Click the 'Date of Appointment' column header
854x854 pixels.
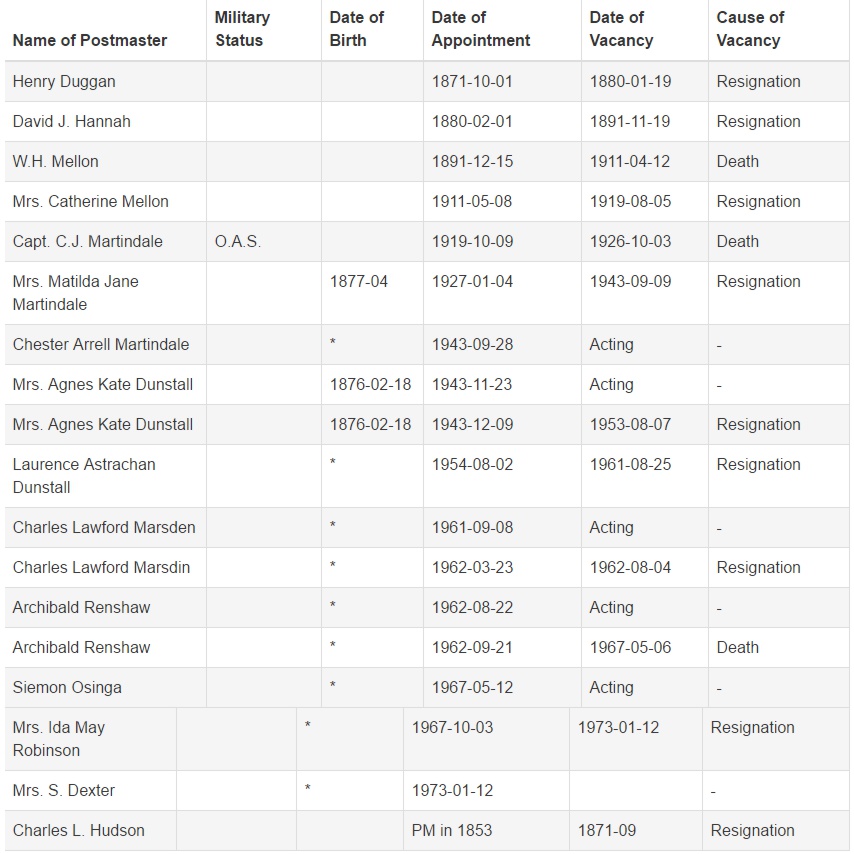pyautogui.click(x=481, y=29)
